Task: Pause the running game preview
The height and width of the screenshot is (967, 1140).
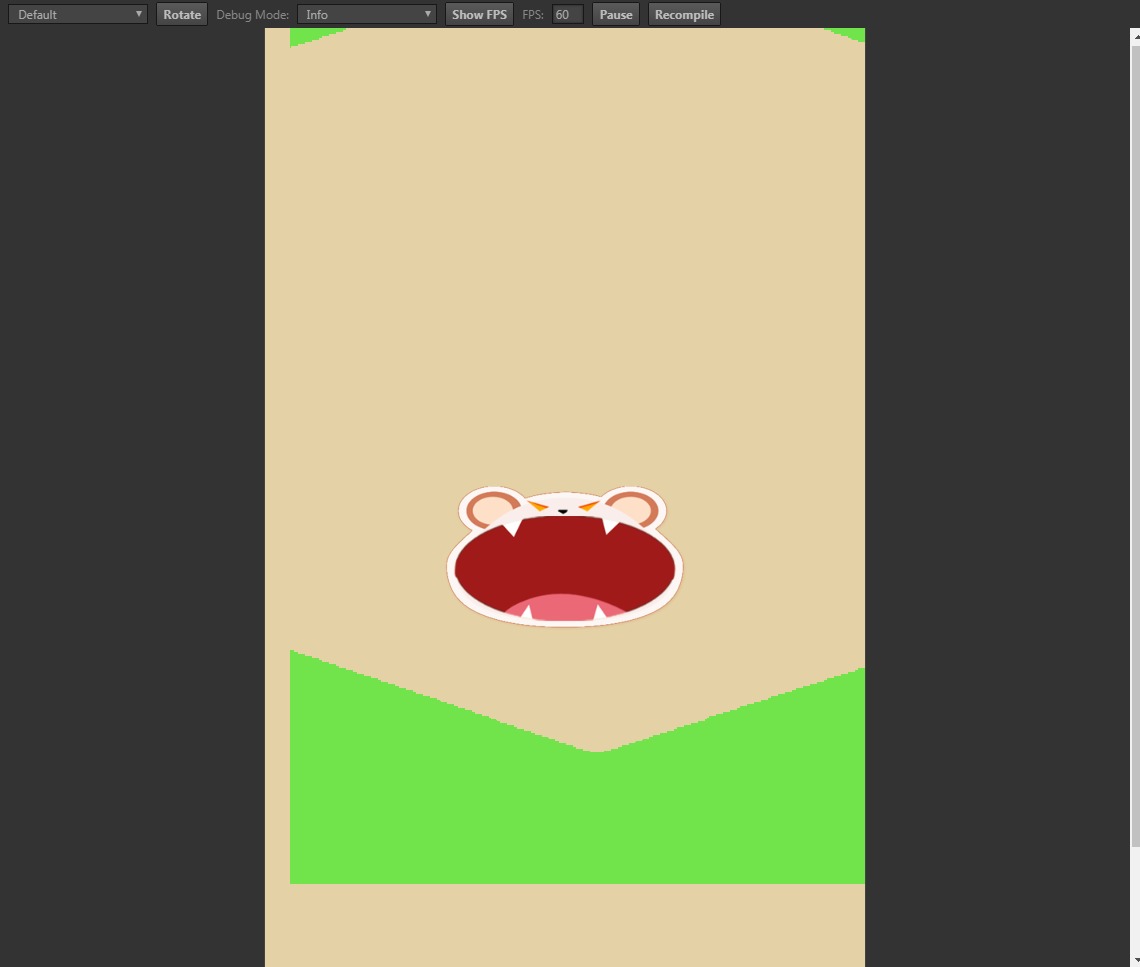Action: click(616, 15)
